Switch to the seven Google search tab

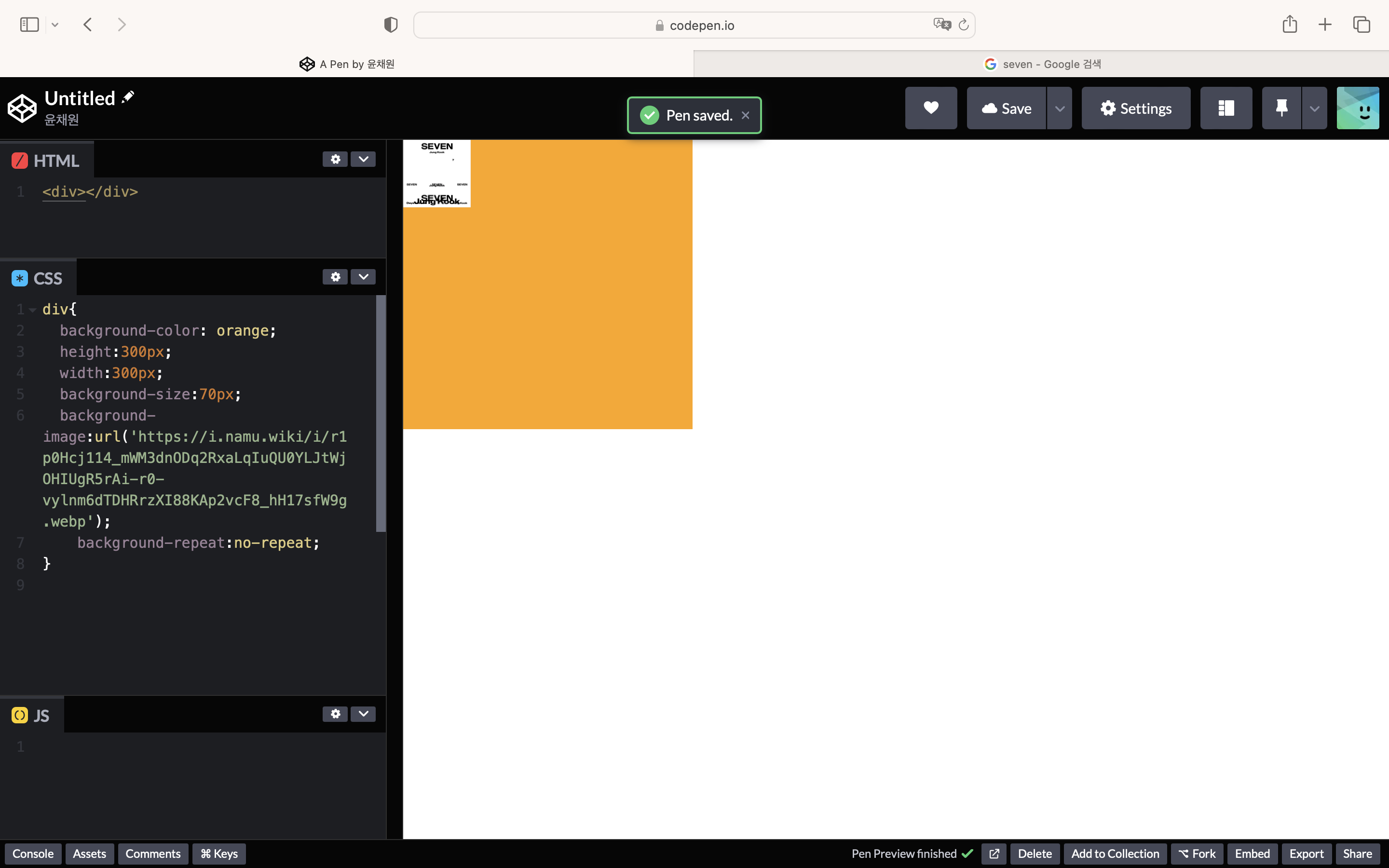1041,64
